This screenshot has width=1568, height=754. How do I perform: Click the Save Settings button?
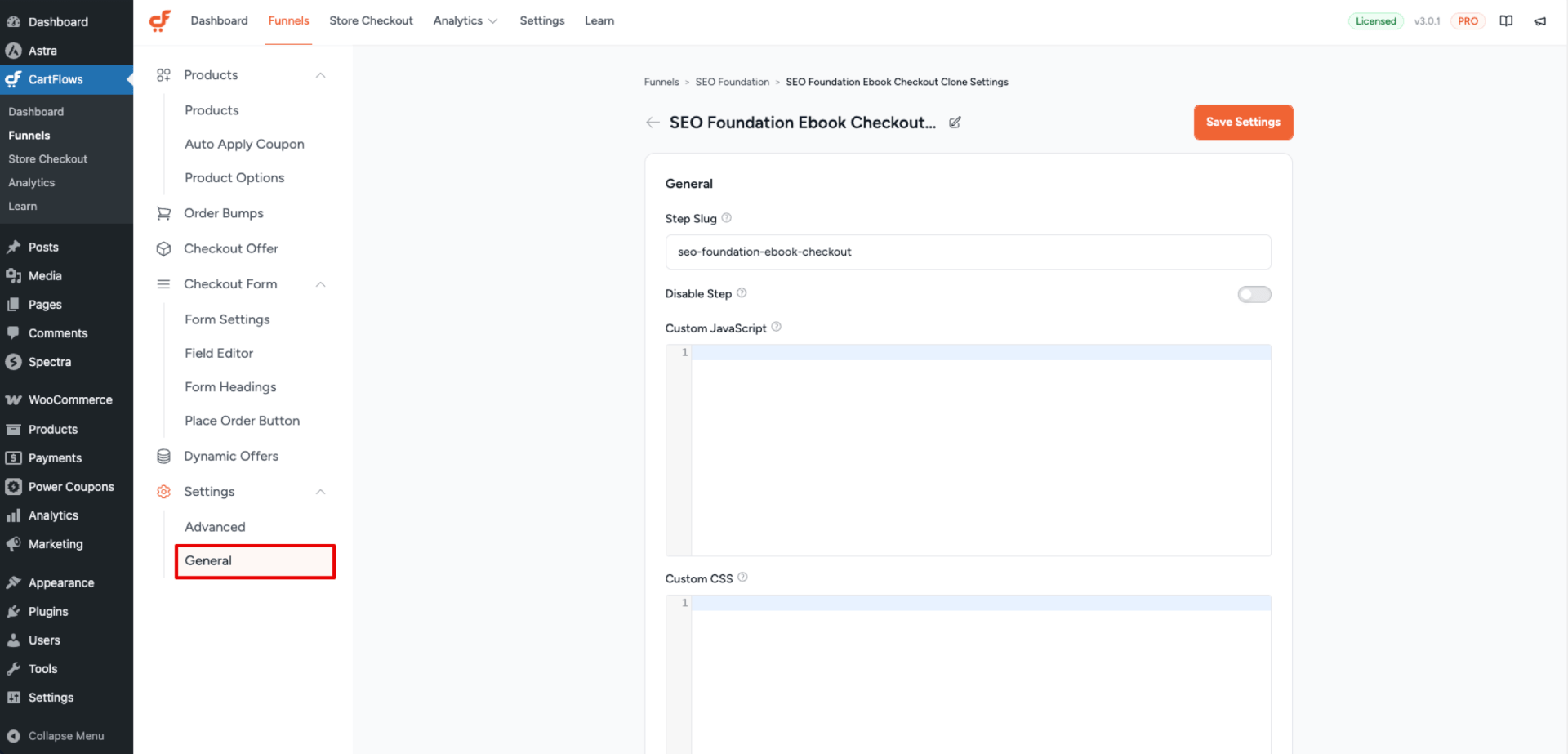[x=1243, y=122]
